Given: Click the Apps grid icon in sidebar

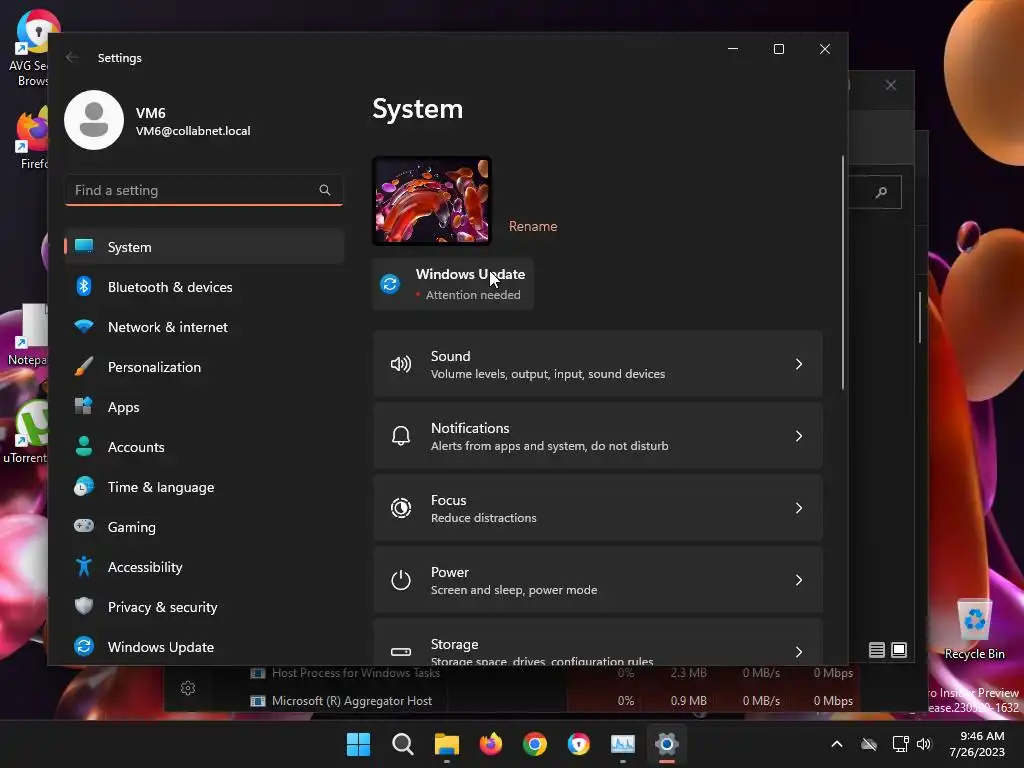Looking at the screenshot, I should point(84,406).
